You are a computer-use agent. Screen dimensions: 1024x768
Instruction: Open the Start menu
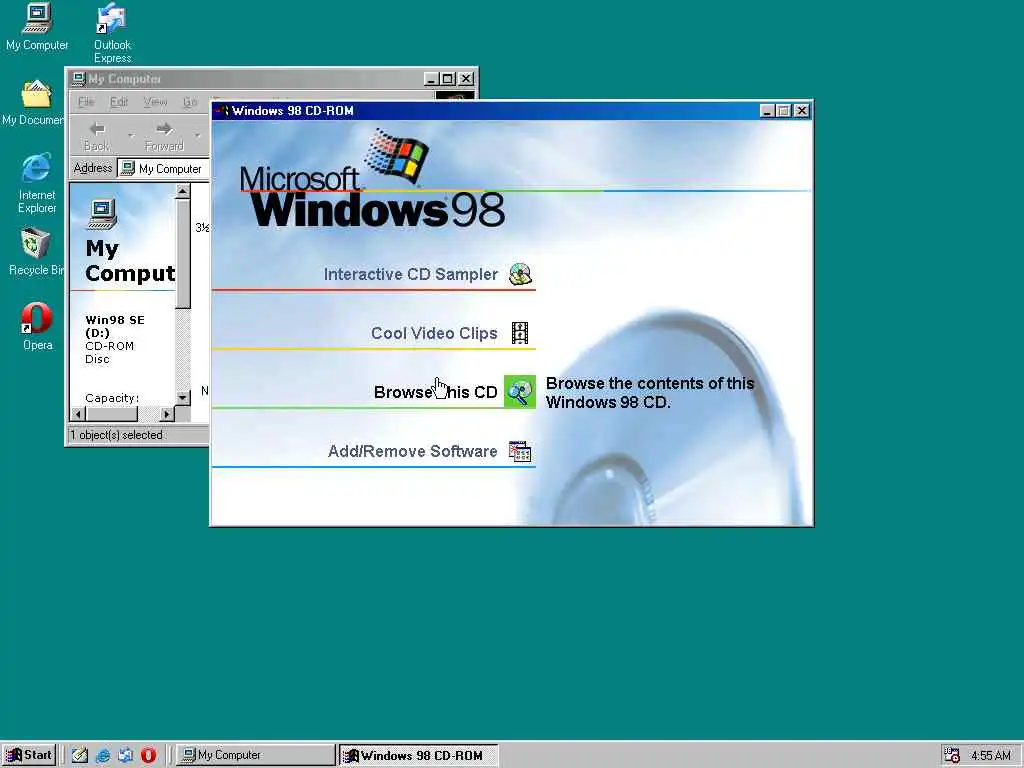pos(29,755)
